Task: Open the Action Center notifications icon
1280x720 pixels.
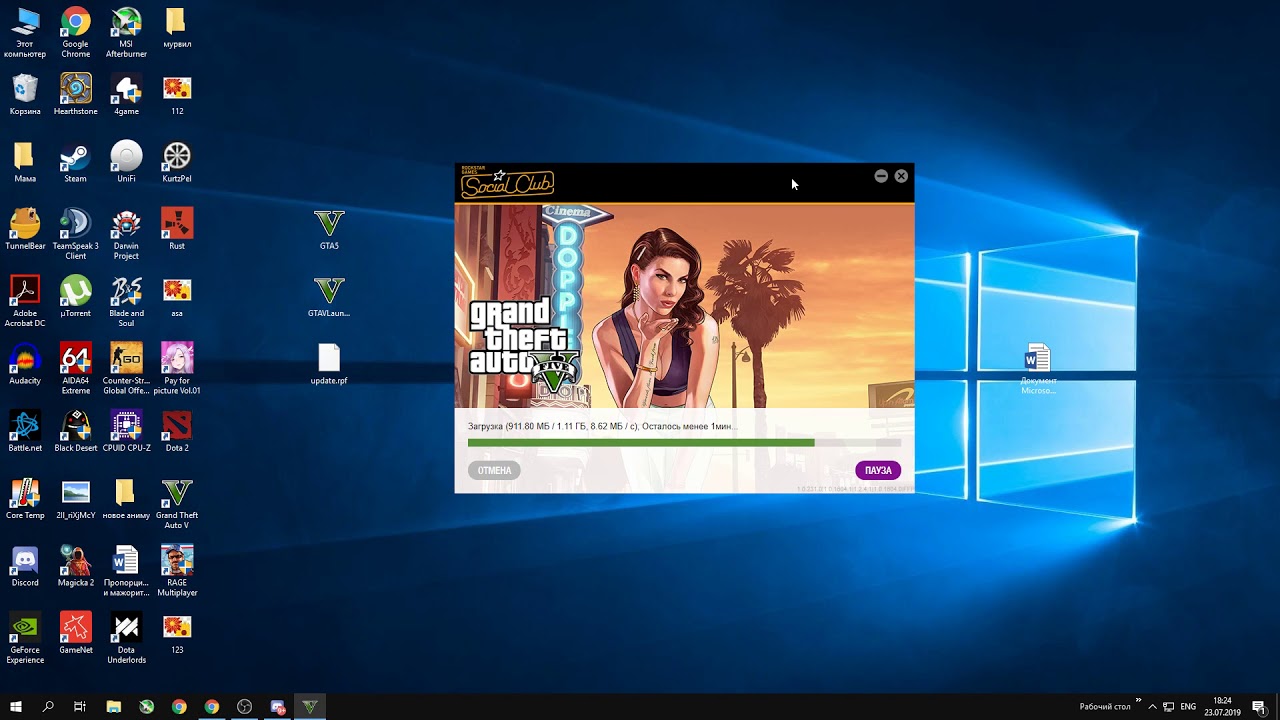Action: [1259, 707]
